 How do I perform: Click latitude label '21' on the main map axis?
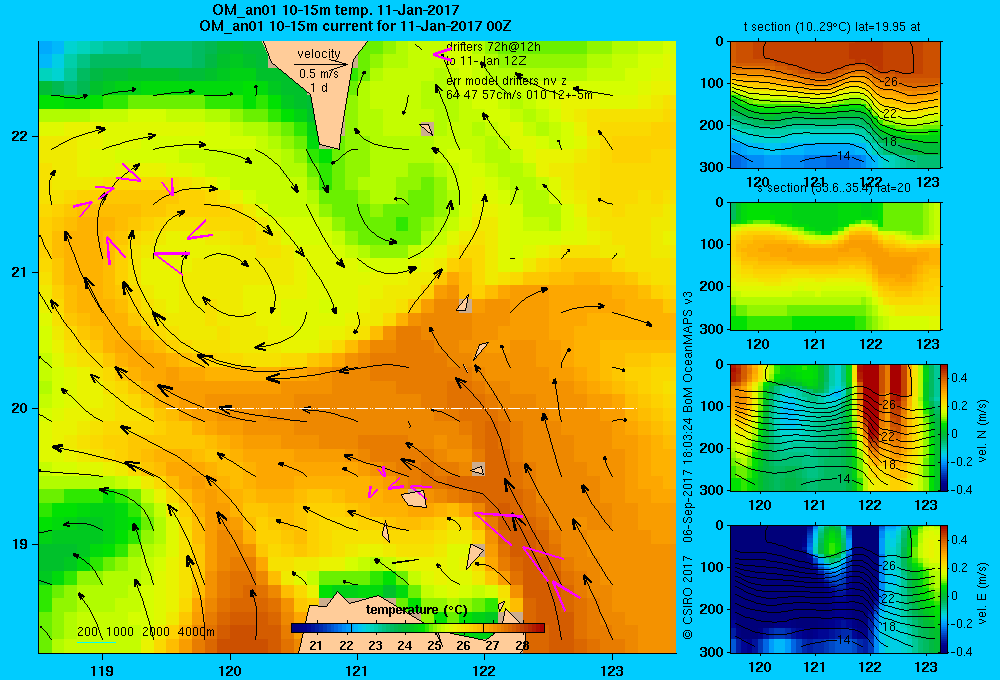pos(19,272)
